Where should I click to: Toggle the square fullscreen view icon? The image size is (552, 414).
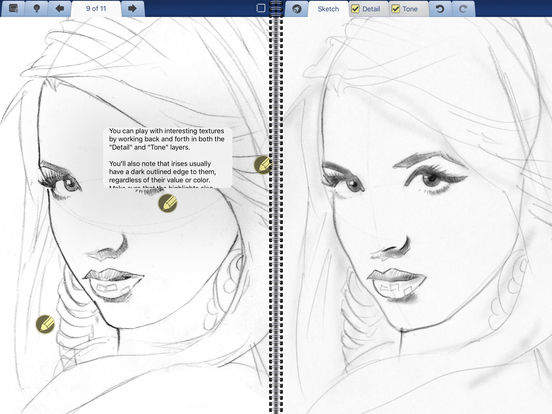tap(261, 8)
